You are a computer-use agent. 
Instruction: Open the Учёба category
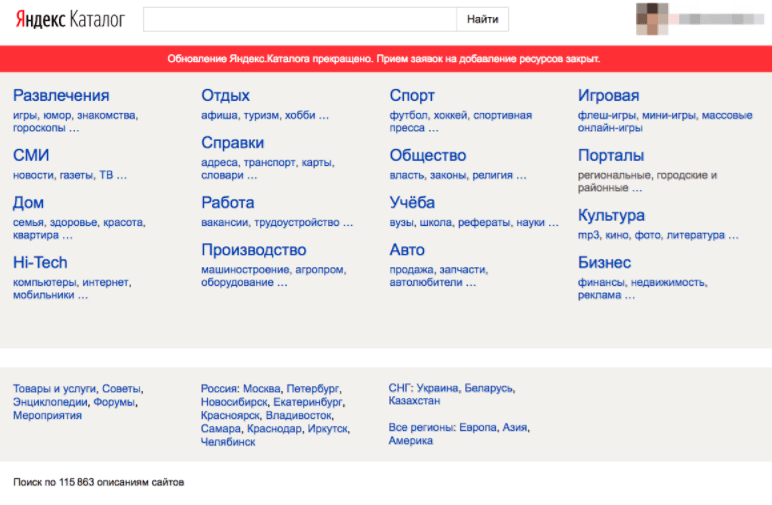[x=412, y=202]
